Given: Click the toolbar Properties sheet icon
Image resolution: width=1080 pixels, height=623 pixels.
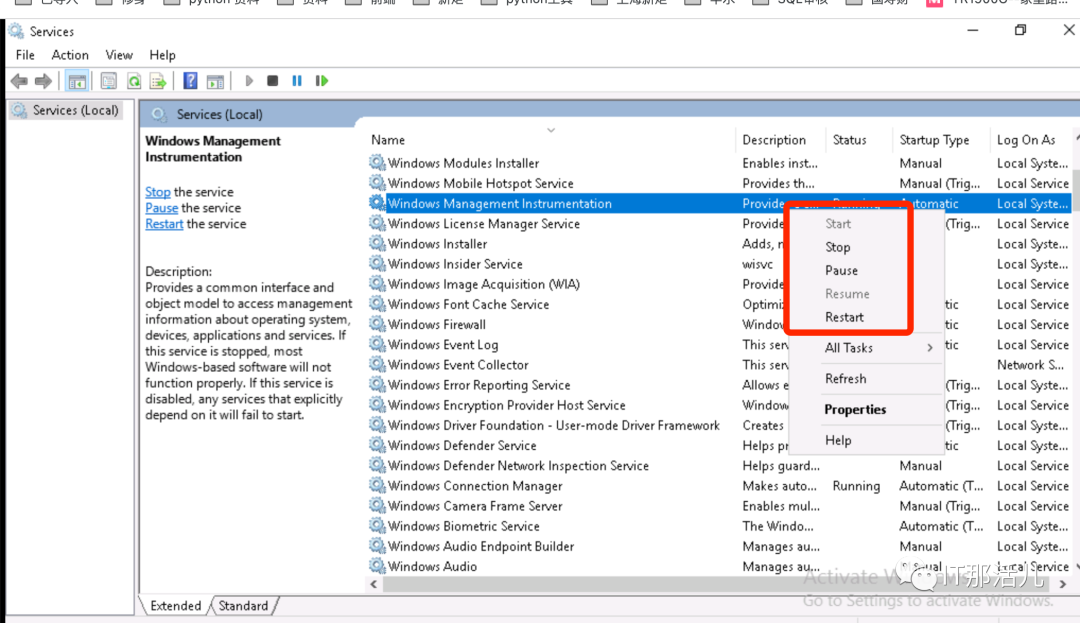Looking at the screenshot, I should (109, 81).
